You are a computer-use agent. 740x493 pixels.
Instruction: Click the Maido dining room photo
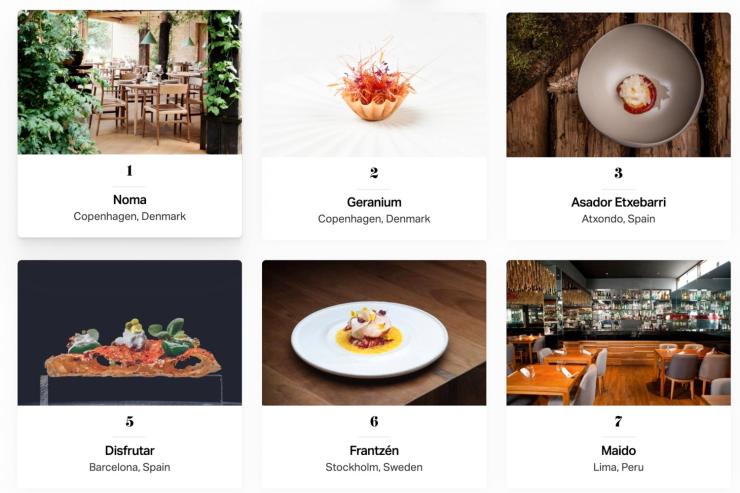pyautogui.click(x=618, y=333)
